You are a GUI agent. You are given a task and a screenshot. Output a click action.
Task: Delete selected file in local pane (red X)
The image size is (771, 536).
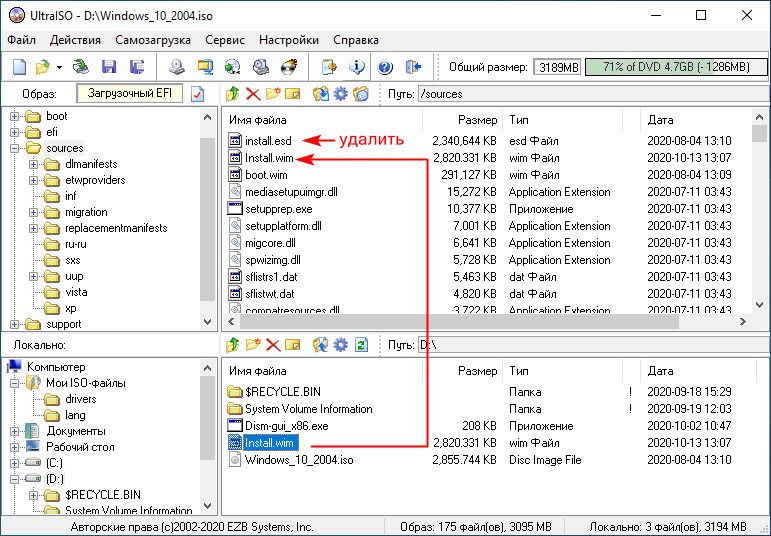[x=273, y=345]
